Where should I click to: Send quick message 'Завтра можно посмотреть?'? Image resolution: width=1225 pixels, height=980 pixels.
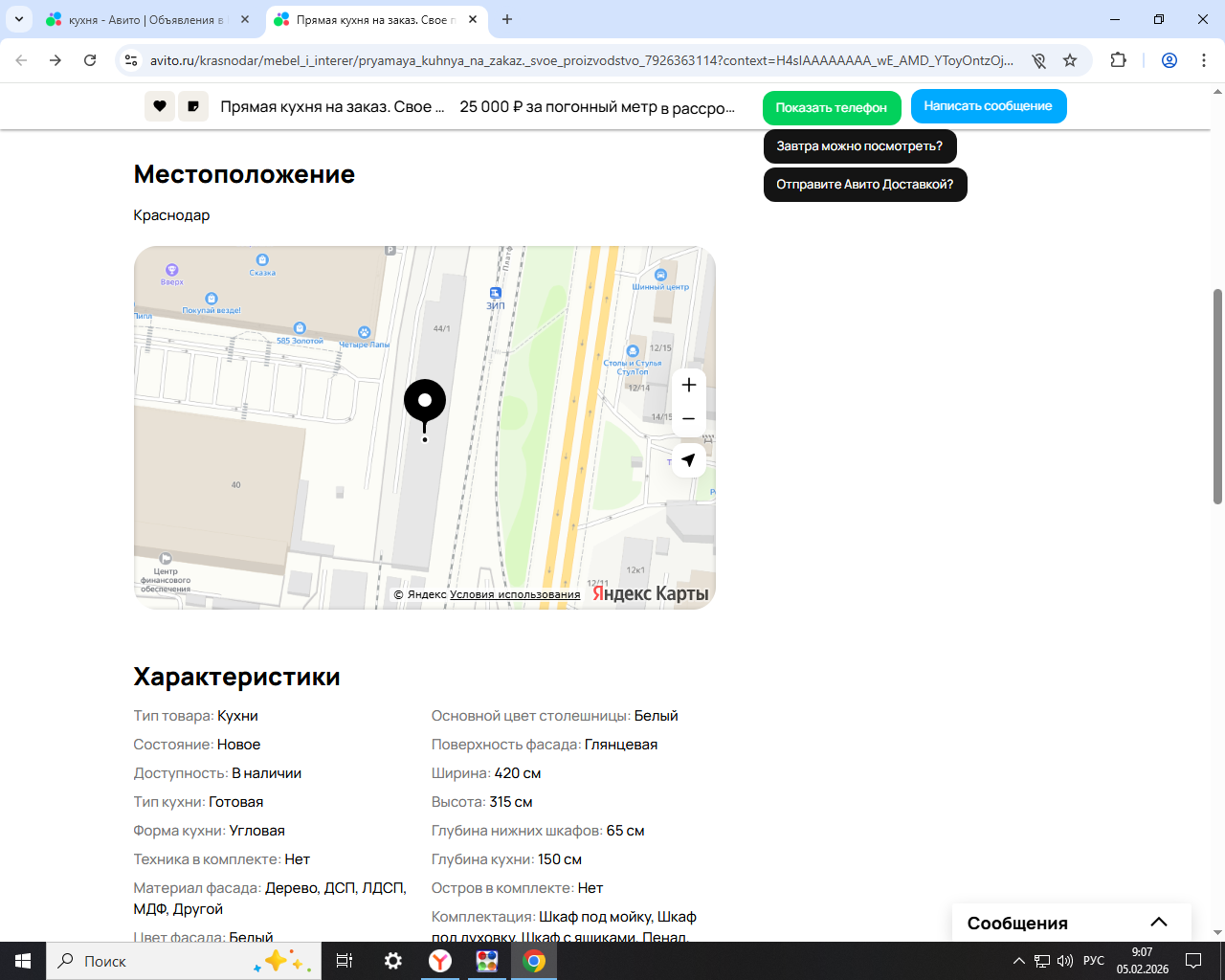coord(859,146)
